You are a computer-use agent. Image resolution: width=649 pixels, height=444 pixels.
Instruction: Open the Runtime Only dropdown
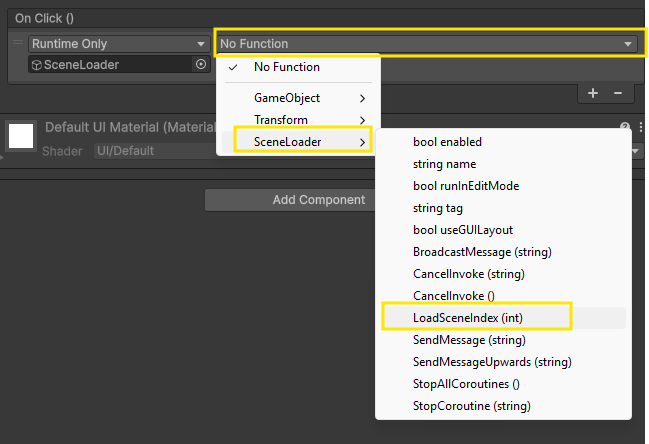tap(118, 43)
